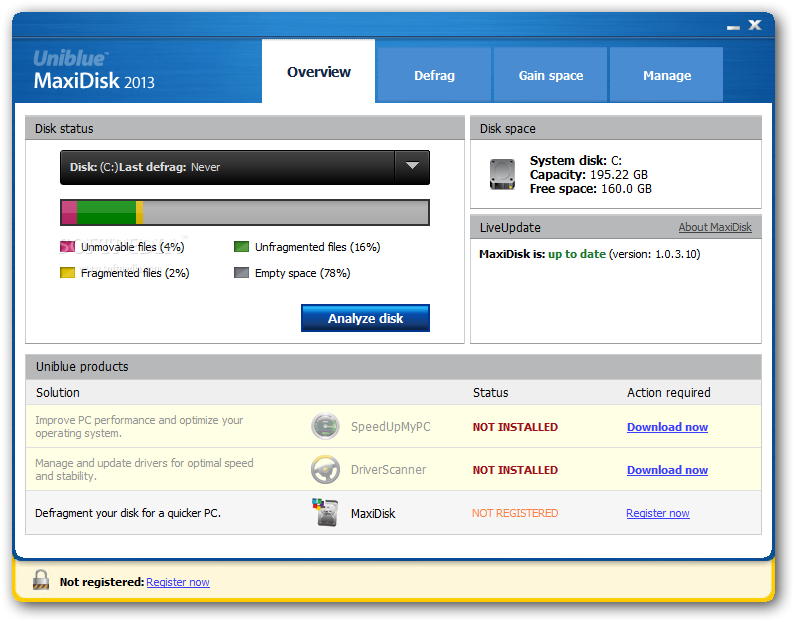The image size is (795, 622).
Task: Click the empty space gray legend icon
Action: [242, 273]
